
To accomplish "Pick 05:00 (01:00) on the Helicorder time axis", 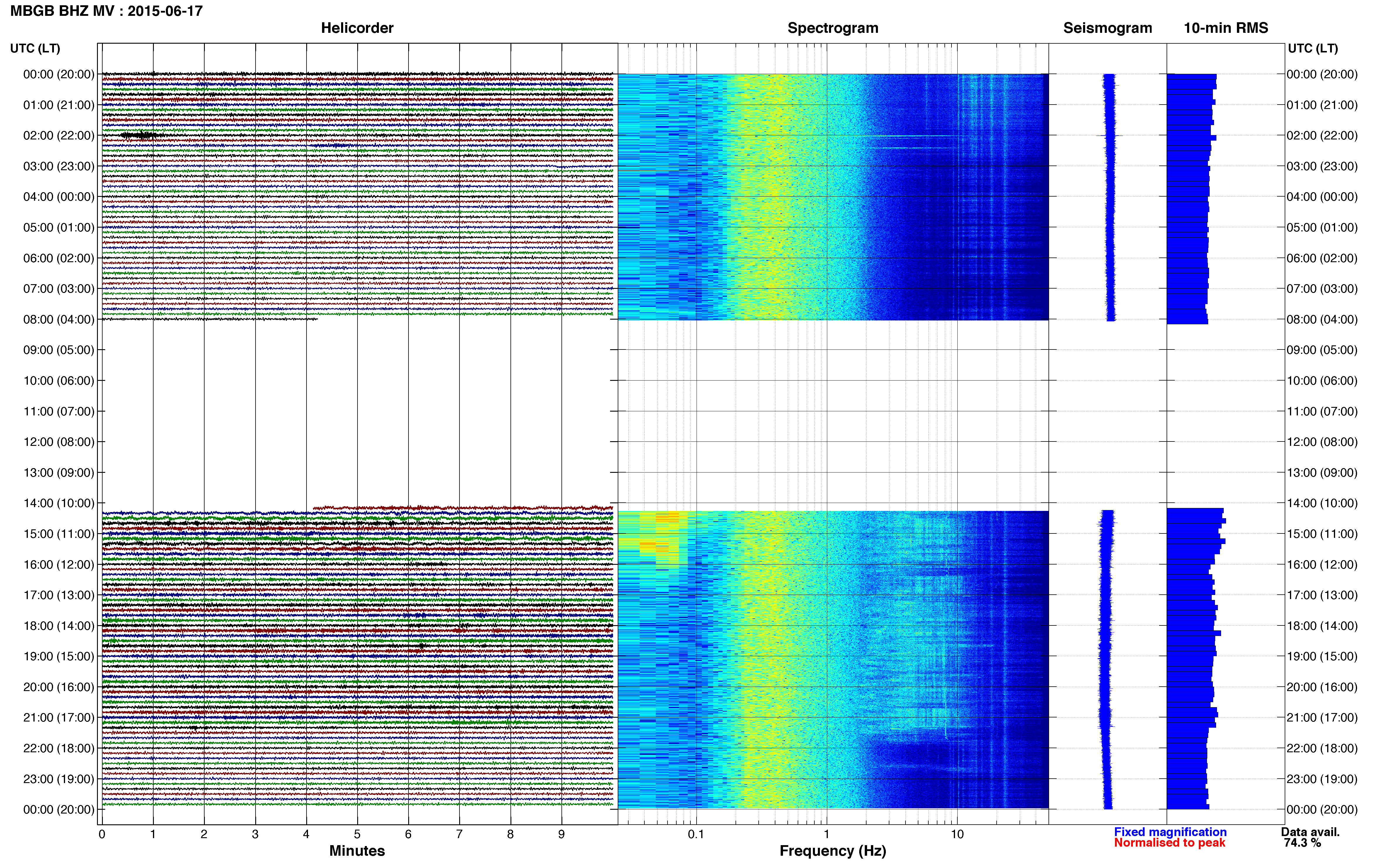I will (59, 227).
